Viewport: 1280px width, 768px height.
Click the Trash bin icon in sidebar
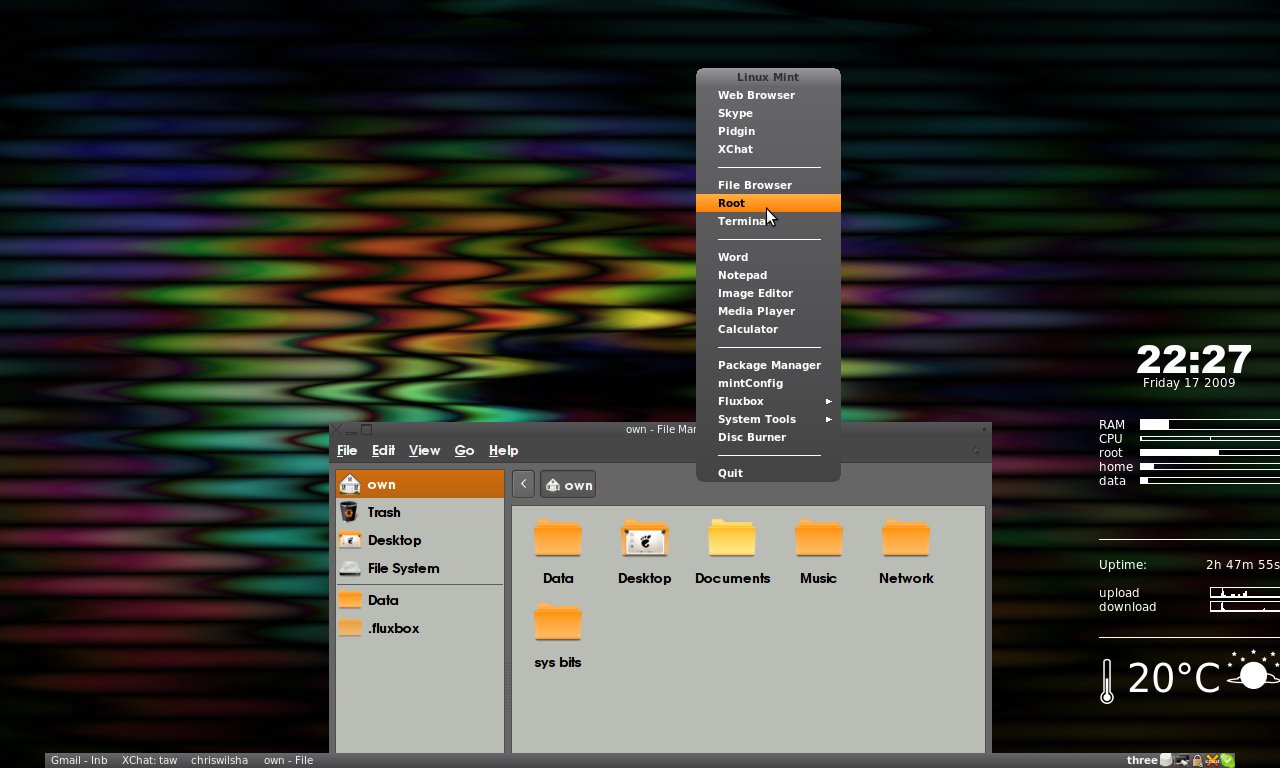coord(349,512)
